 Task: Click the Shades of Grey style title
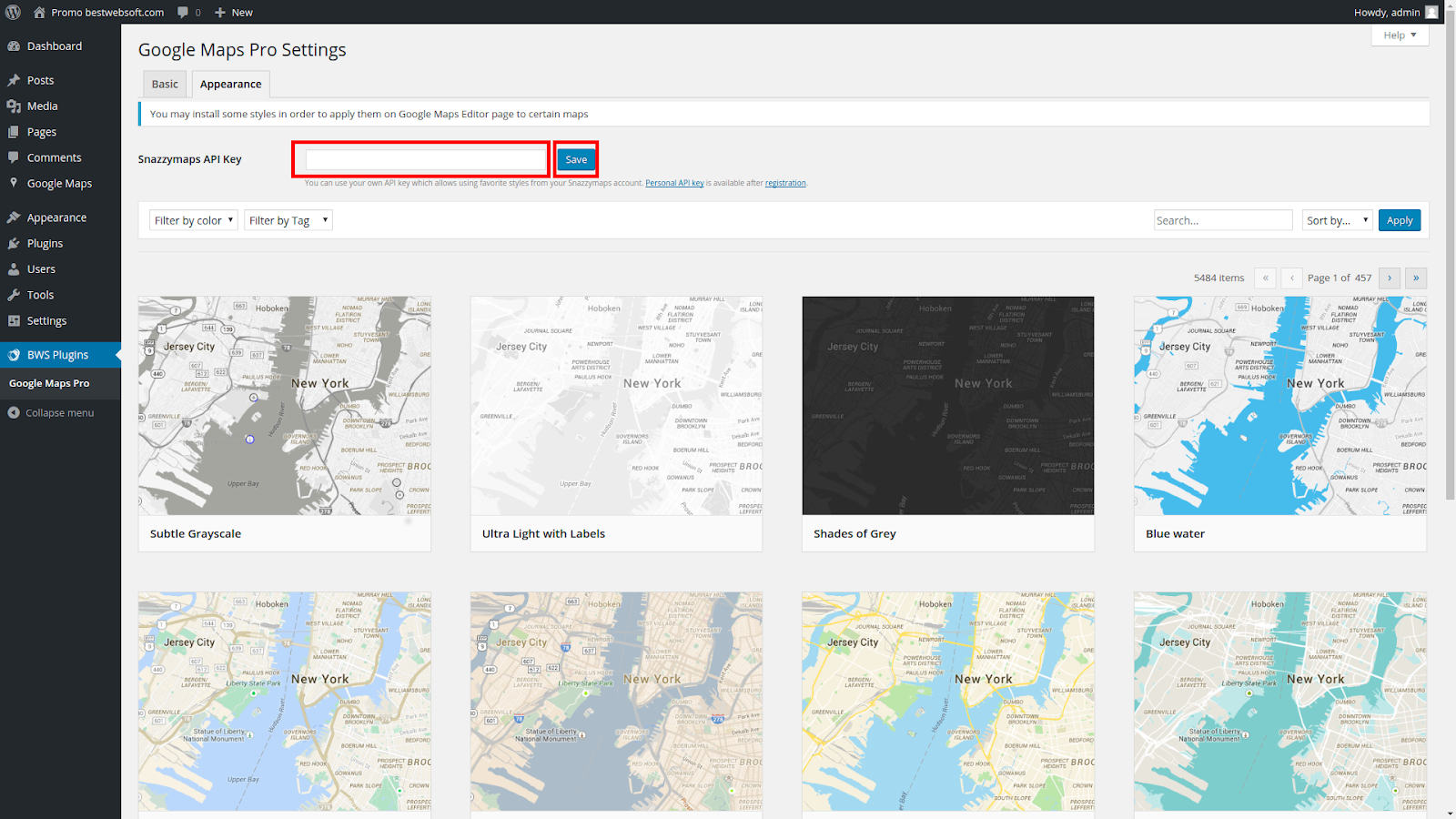[854, 533]
